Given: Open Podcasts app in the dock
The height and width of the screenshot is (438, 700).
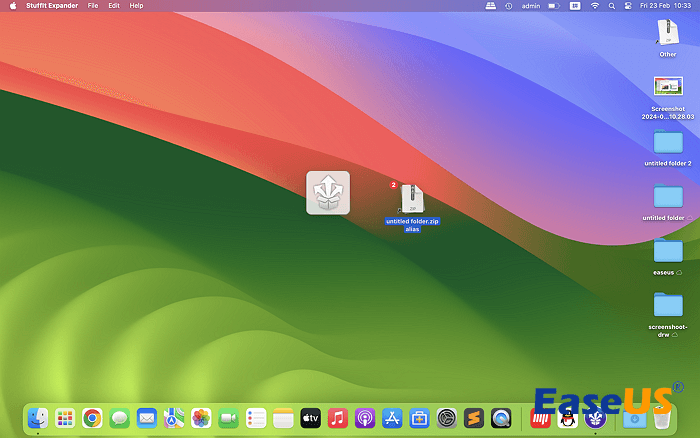Looking at the screenshot, I should [365, 418].
